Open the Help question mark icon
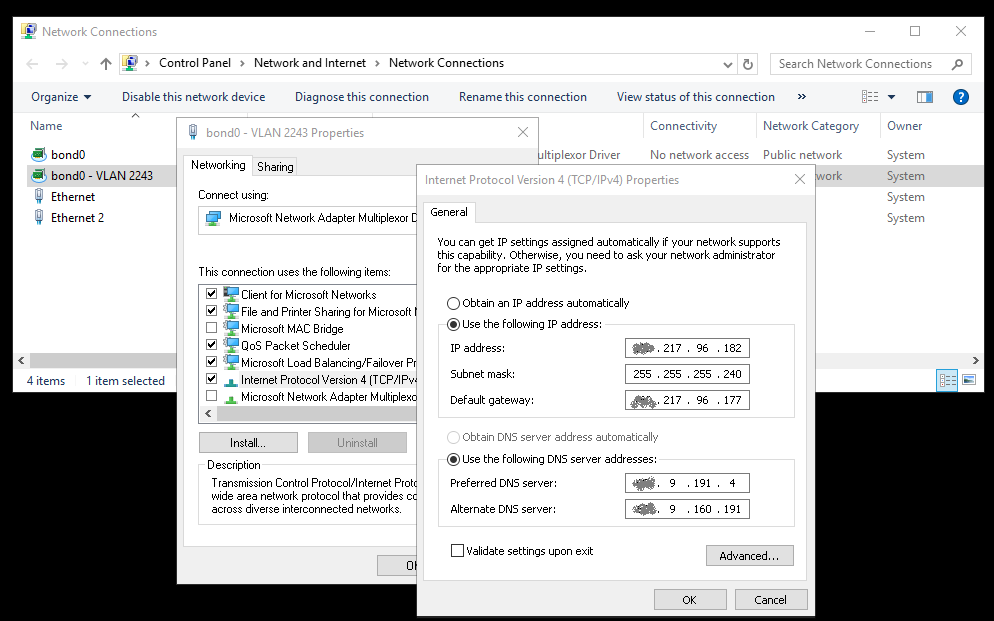This screenshot has width=994, height=621. click(960, 97)
